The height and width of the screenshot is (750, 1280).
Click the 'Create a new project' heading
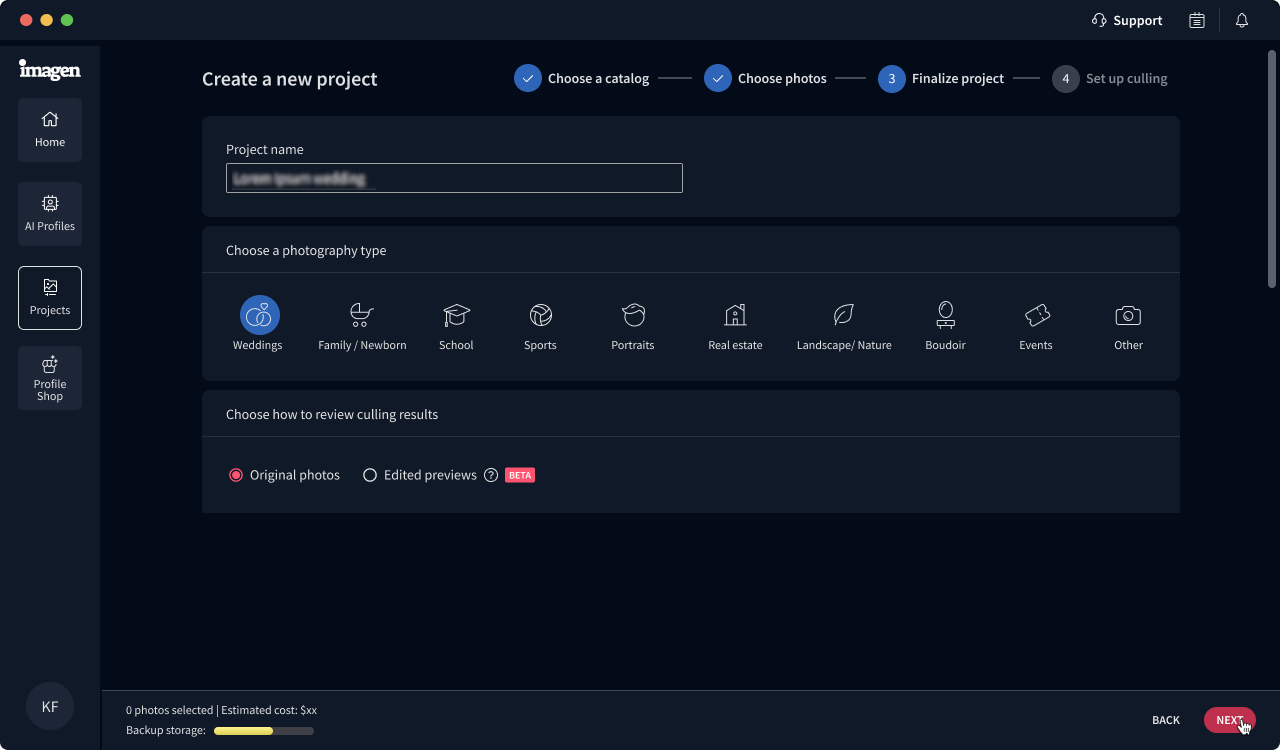pyautogui.click(x=290, y=79)
